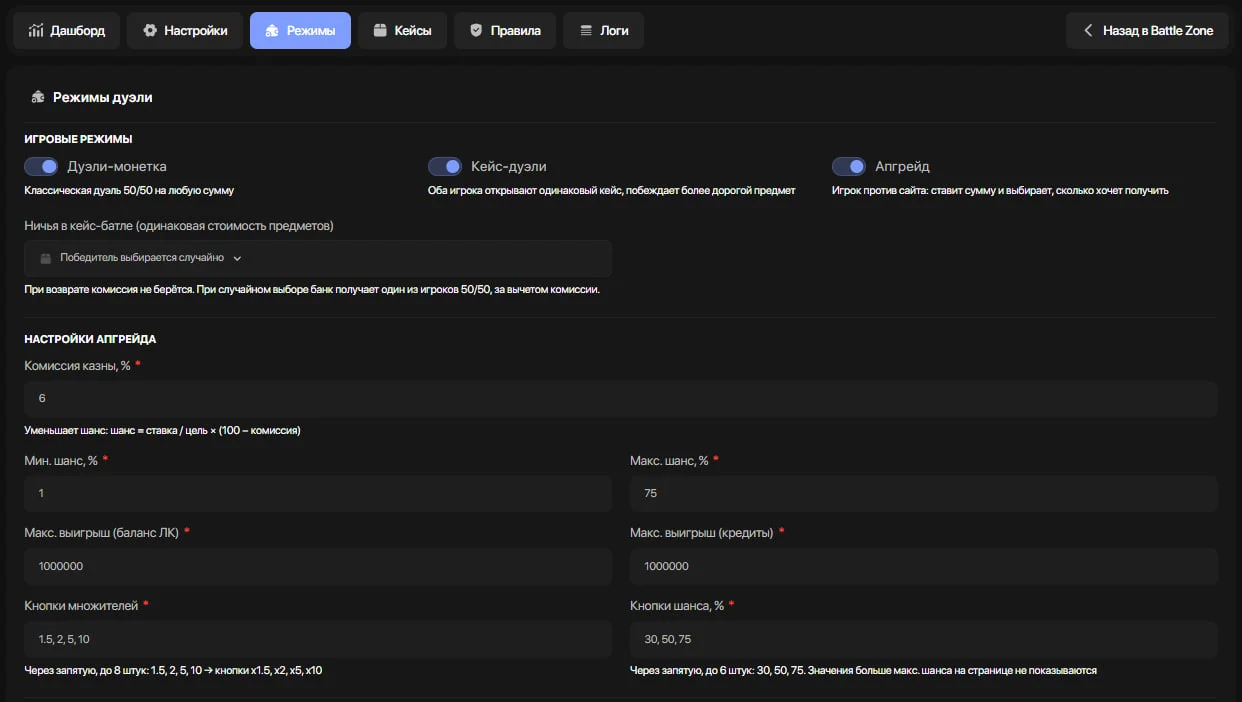
Task: Click the Кнопки множителей input field
Action: tap(318, 639)
